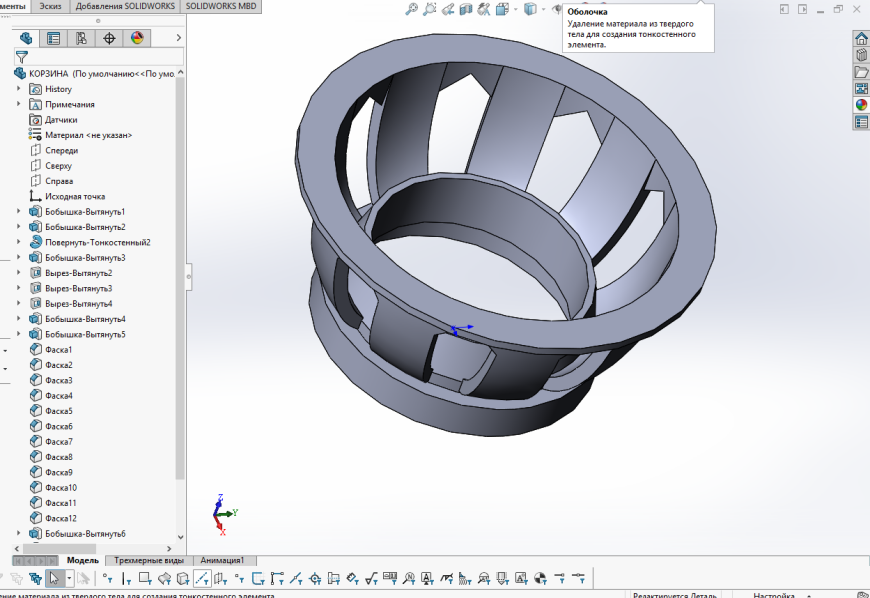Viewport: 870px width, 598px height.
Task: Switch to the Эскиз ribbon tab
Action: tap(50, 6)
